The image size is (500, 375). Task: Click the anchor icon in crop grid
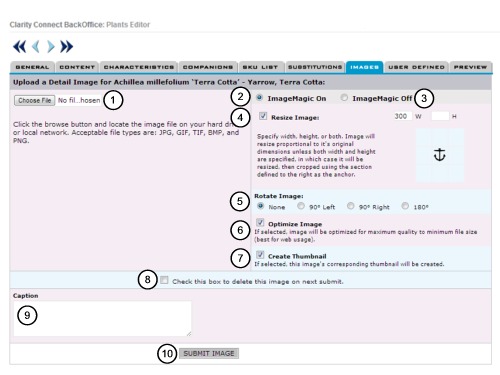coord(439,155)
